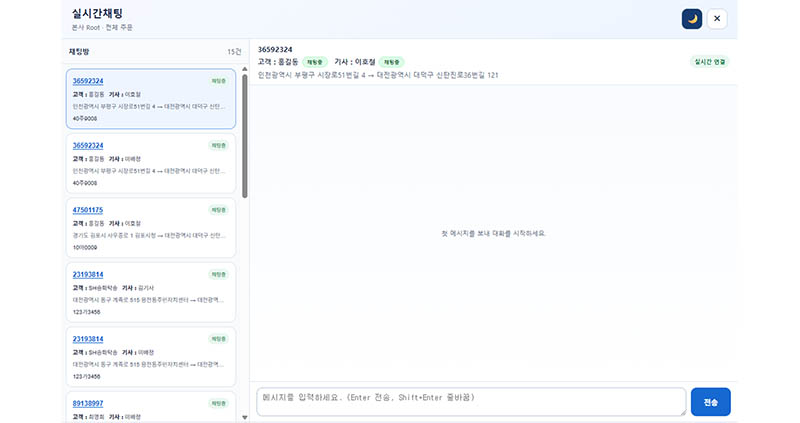
Task: Click plate number 10마0009 in 47501175 card
Action: pyautogui.click(x=85, y=247)
